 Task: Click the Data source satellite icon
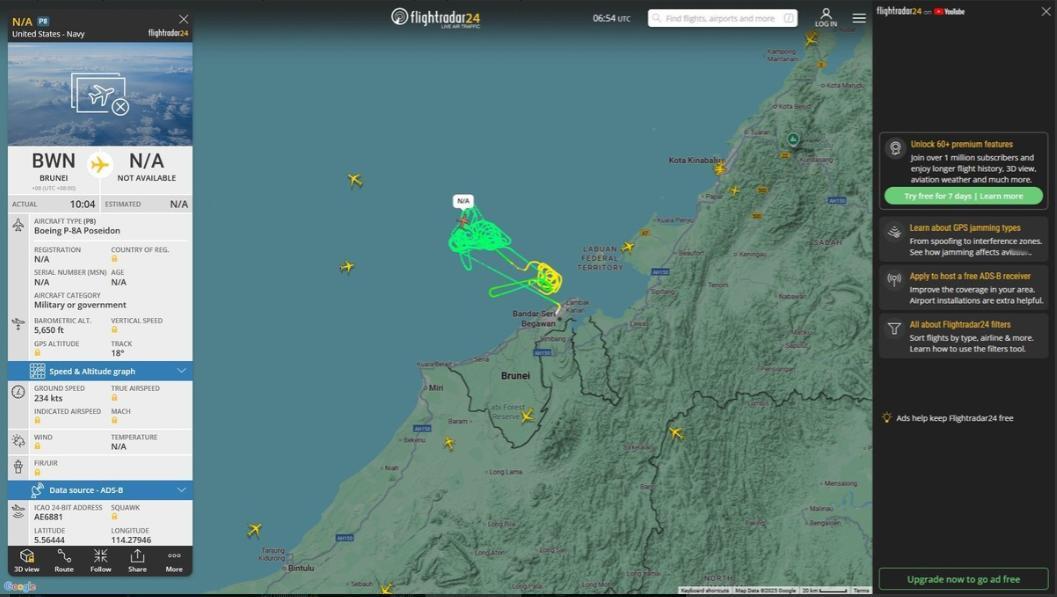pos(37,490)
